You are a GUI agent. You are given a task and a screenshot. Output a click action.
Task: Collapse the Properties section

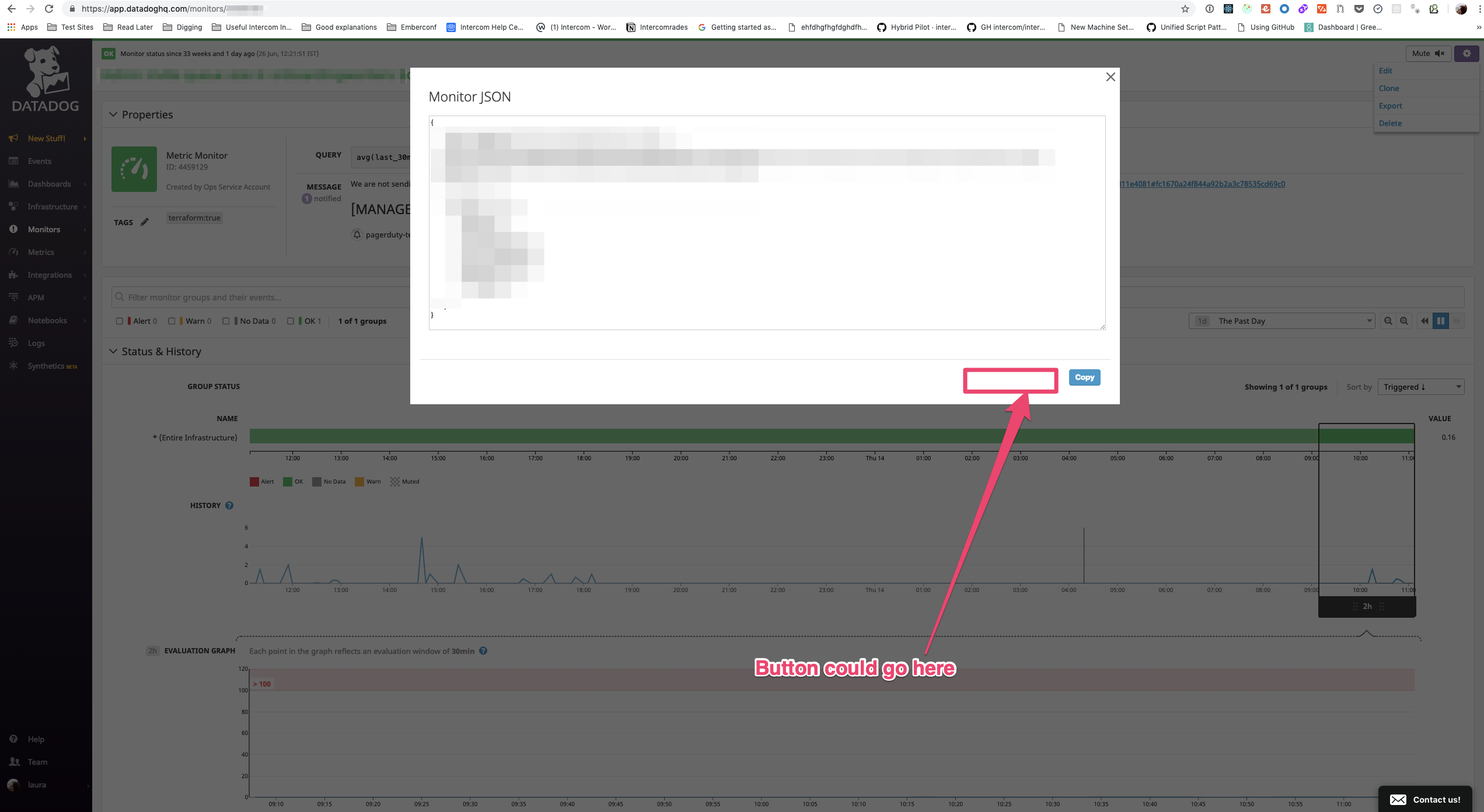click(113, 114)
